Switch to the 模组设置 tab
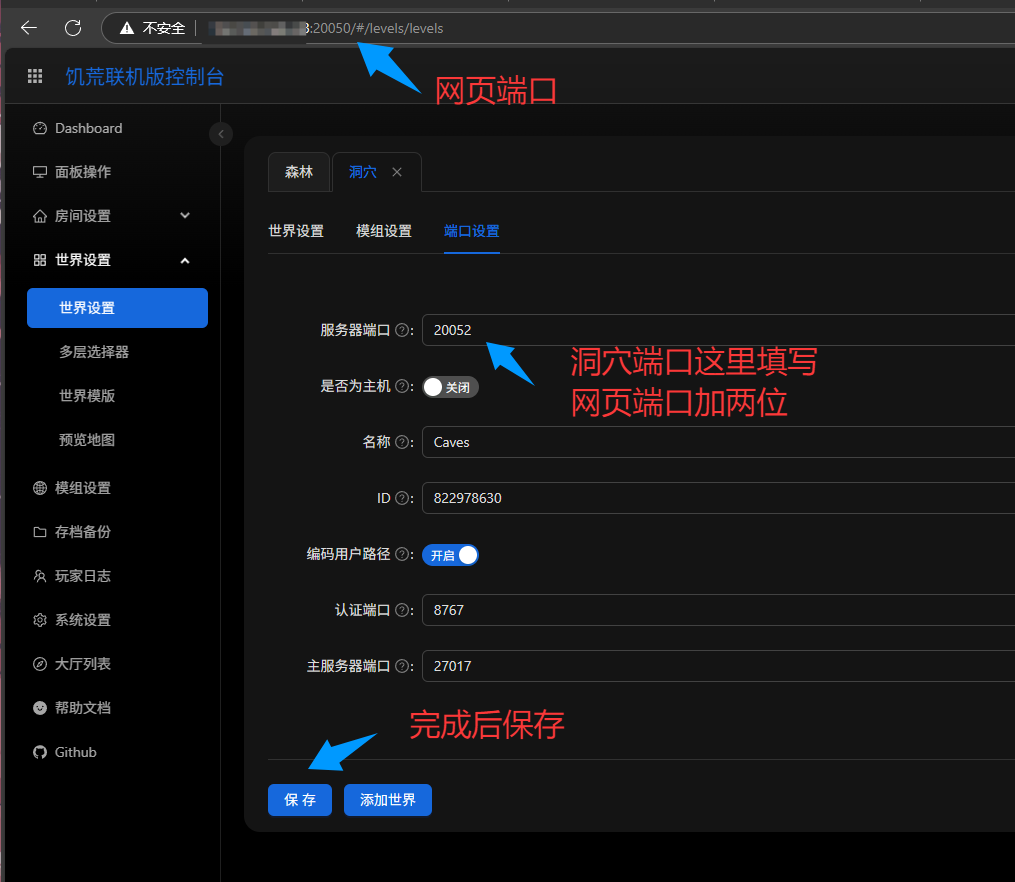 coord(384,231)
